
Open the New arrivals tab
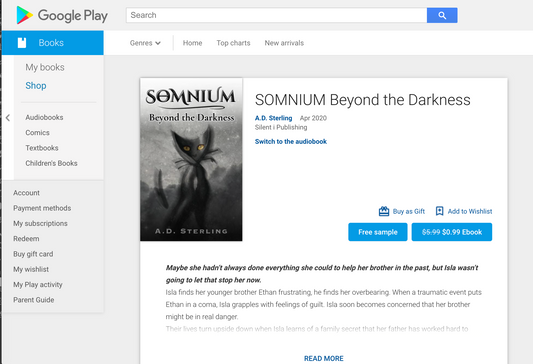tap(284, 43)
